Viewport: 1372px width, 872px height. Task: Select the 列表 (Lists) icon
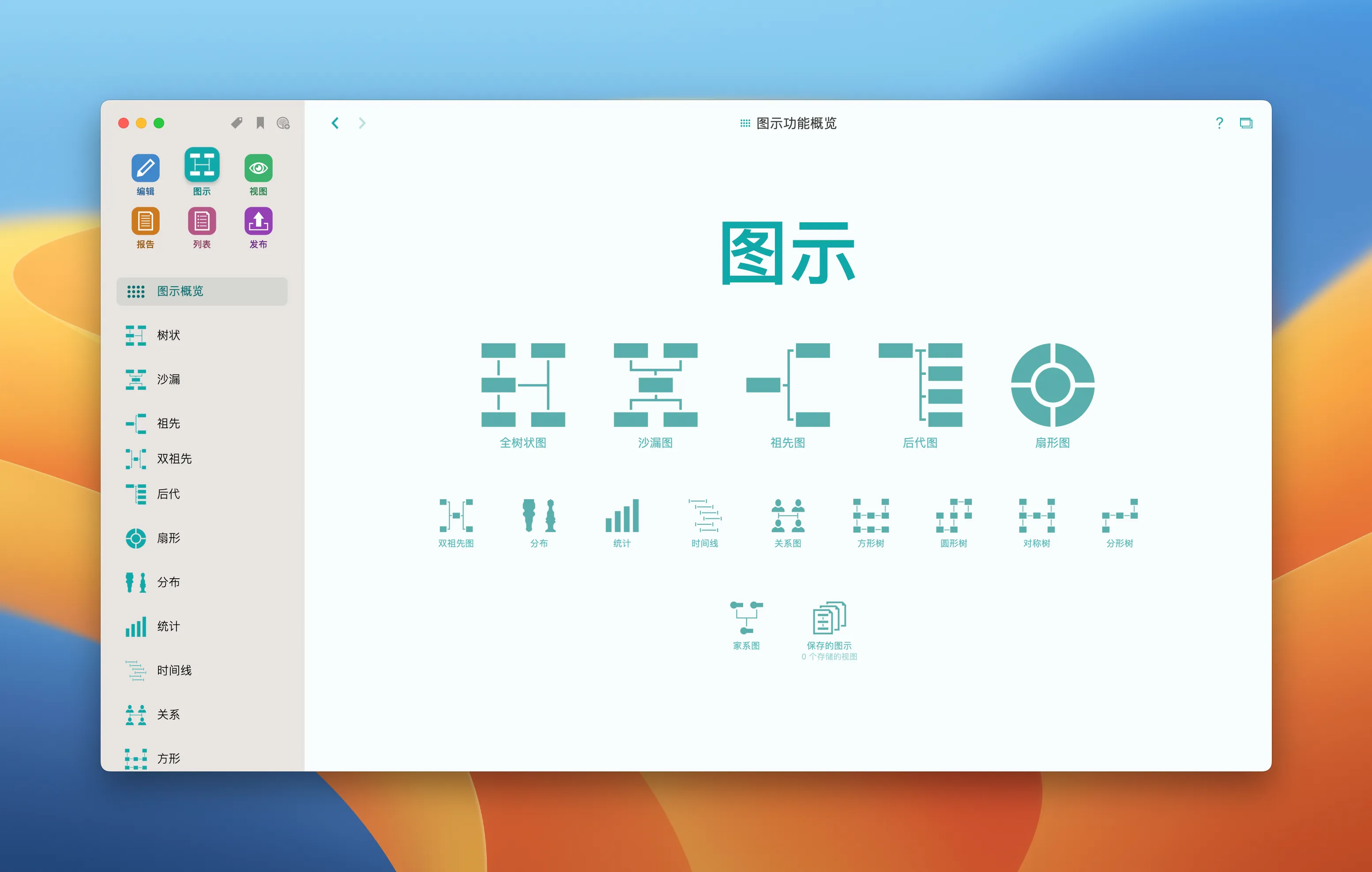pos(202,223)
